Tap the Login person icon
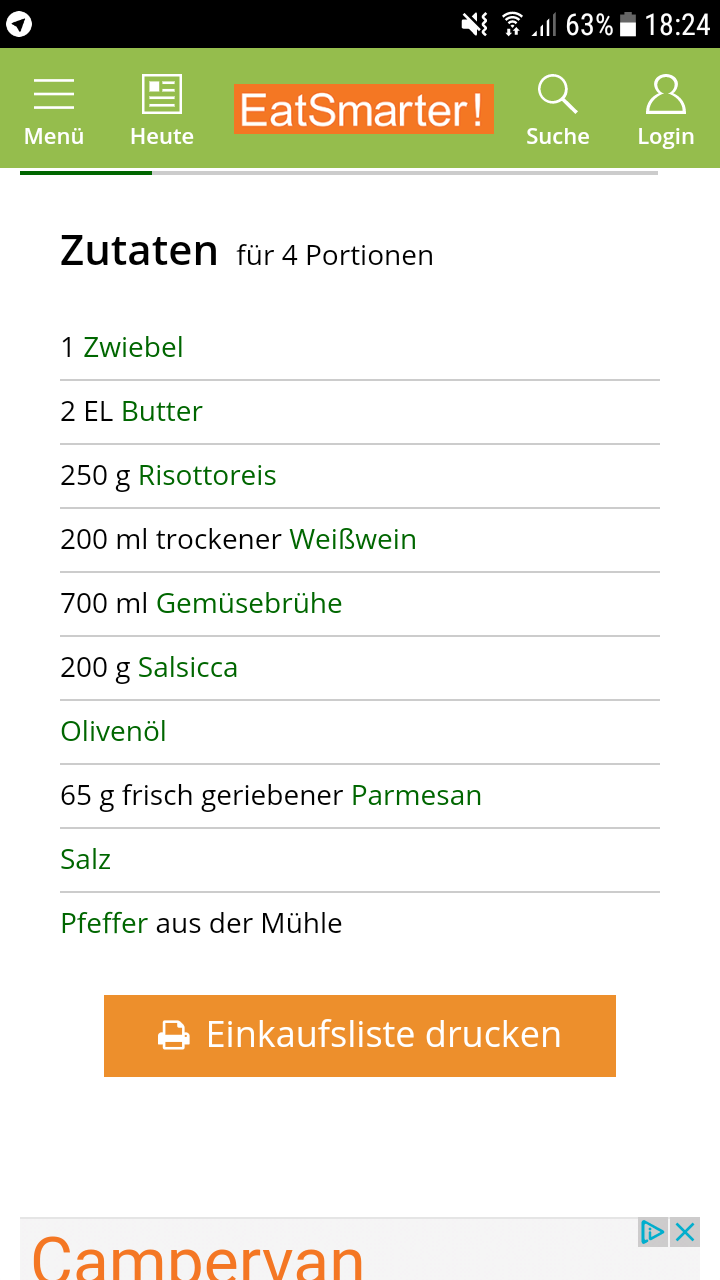 (x=665, y=95)
